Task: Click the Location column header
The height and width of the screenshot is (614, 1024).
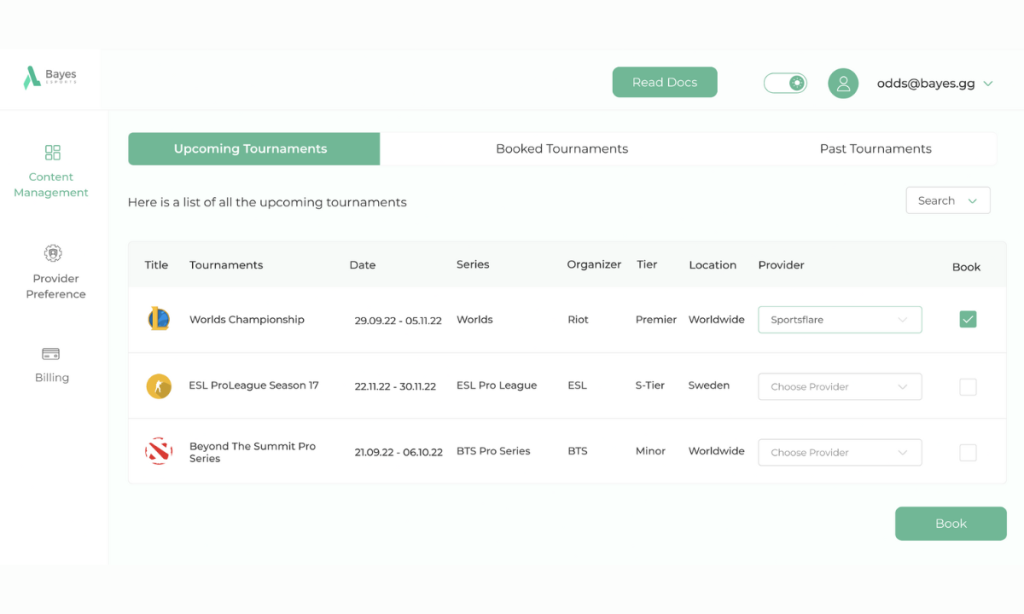Action: click(712, 265)
